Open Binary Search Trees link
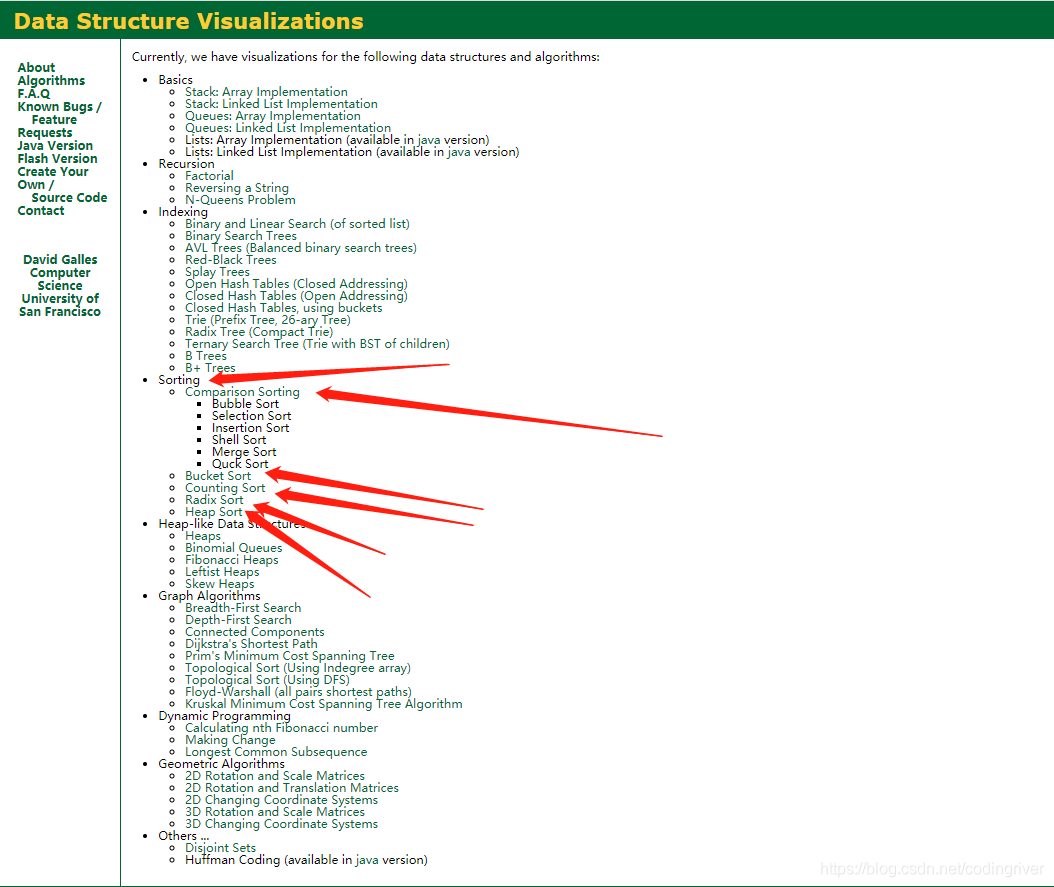 [241, 236]
